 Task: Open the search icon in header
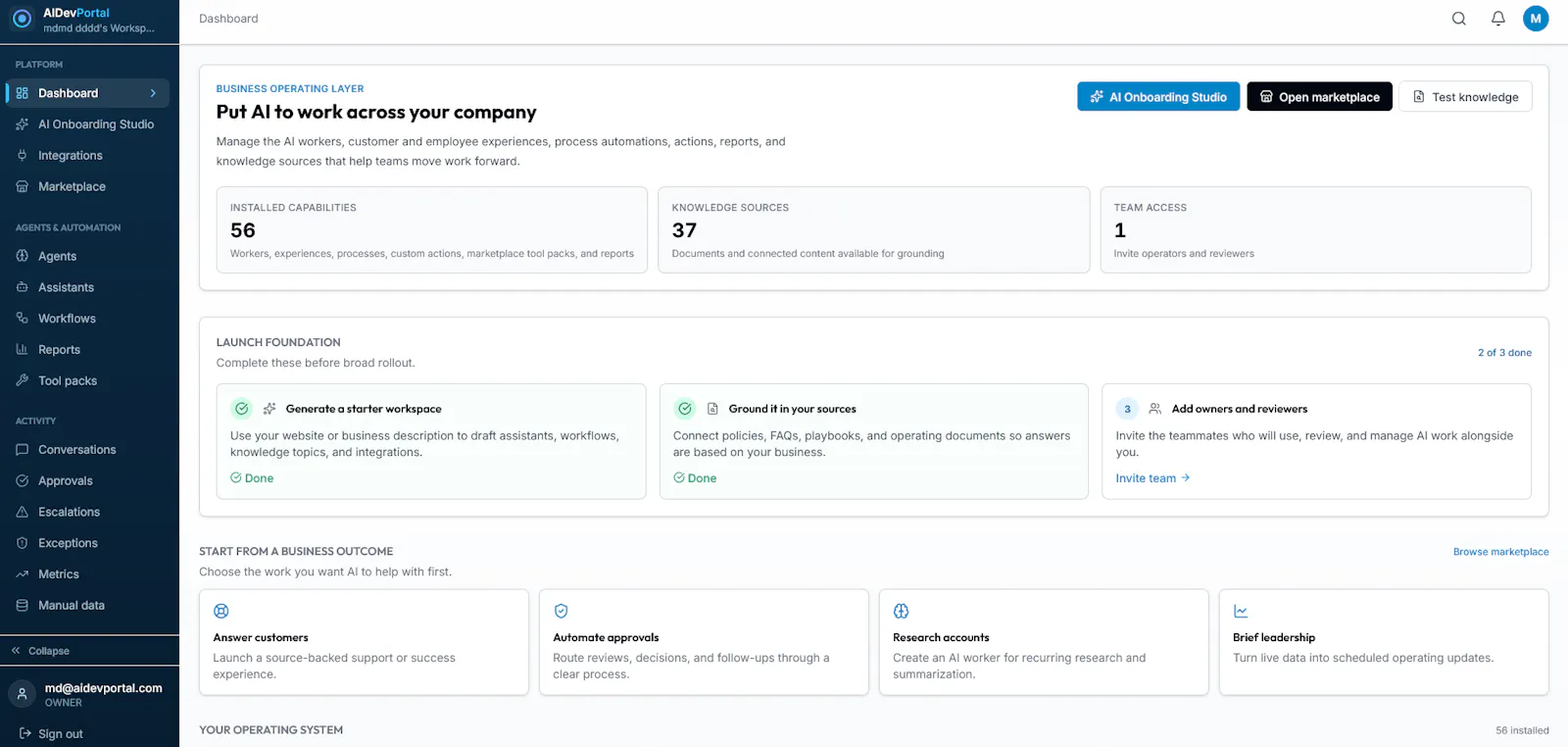(x=1458, y=19)
